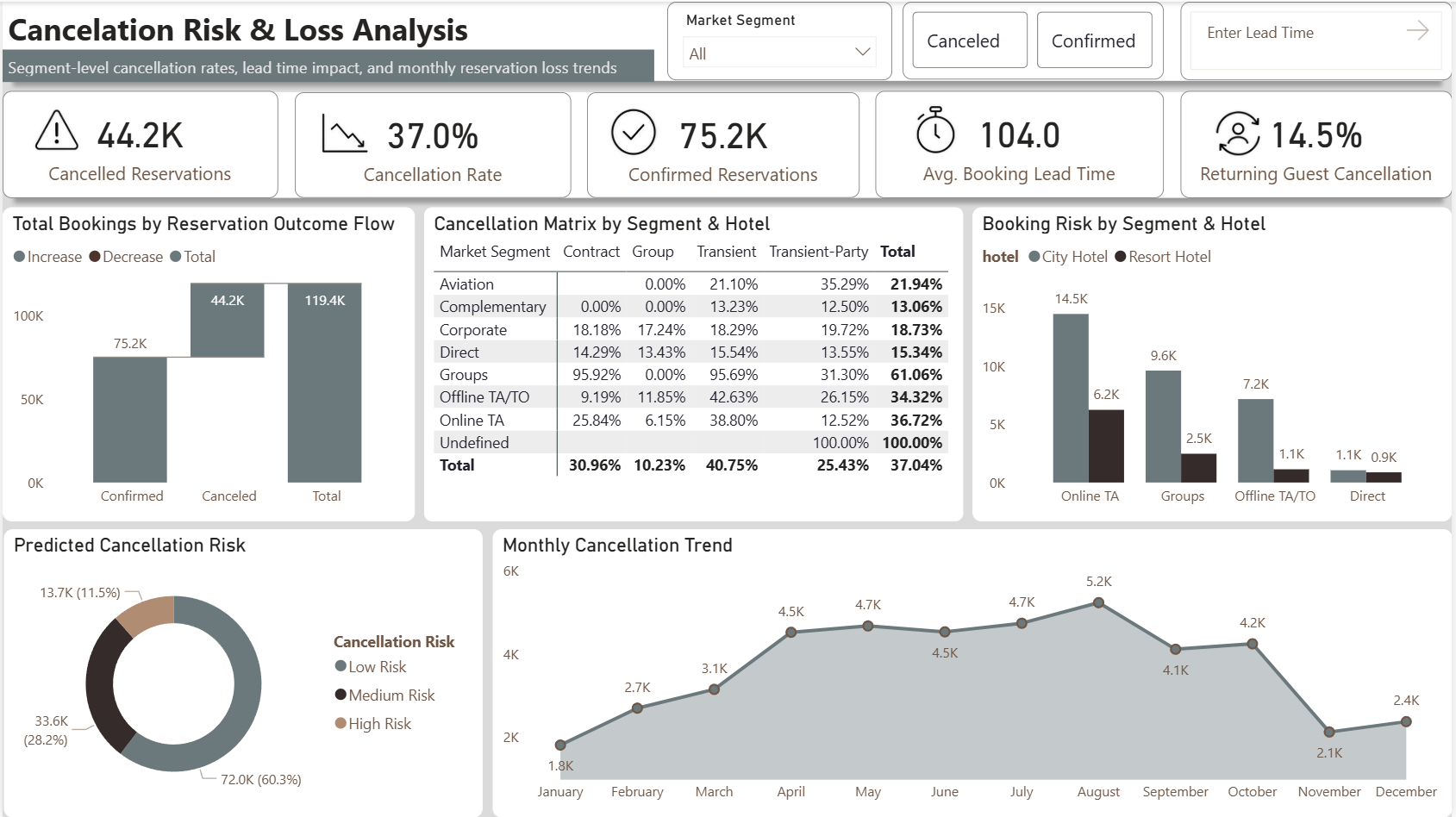Click the Online TA City Hotel bar
Screen dimensions: 1456x817
(1071, 398)
